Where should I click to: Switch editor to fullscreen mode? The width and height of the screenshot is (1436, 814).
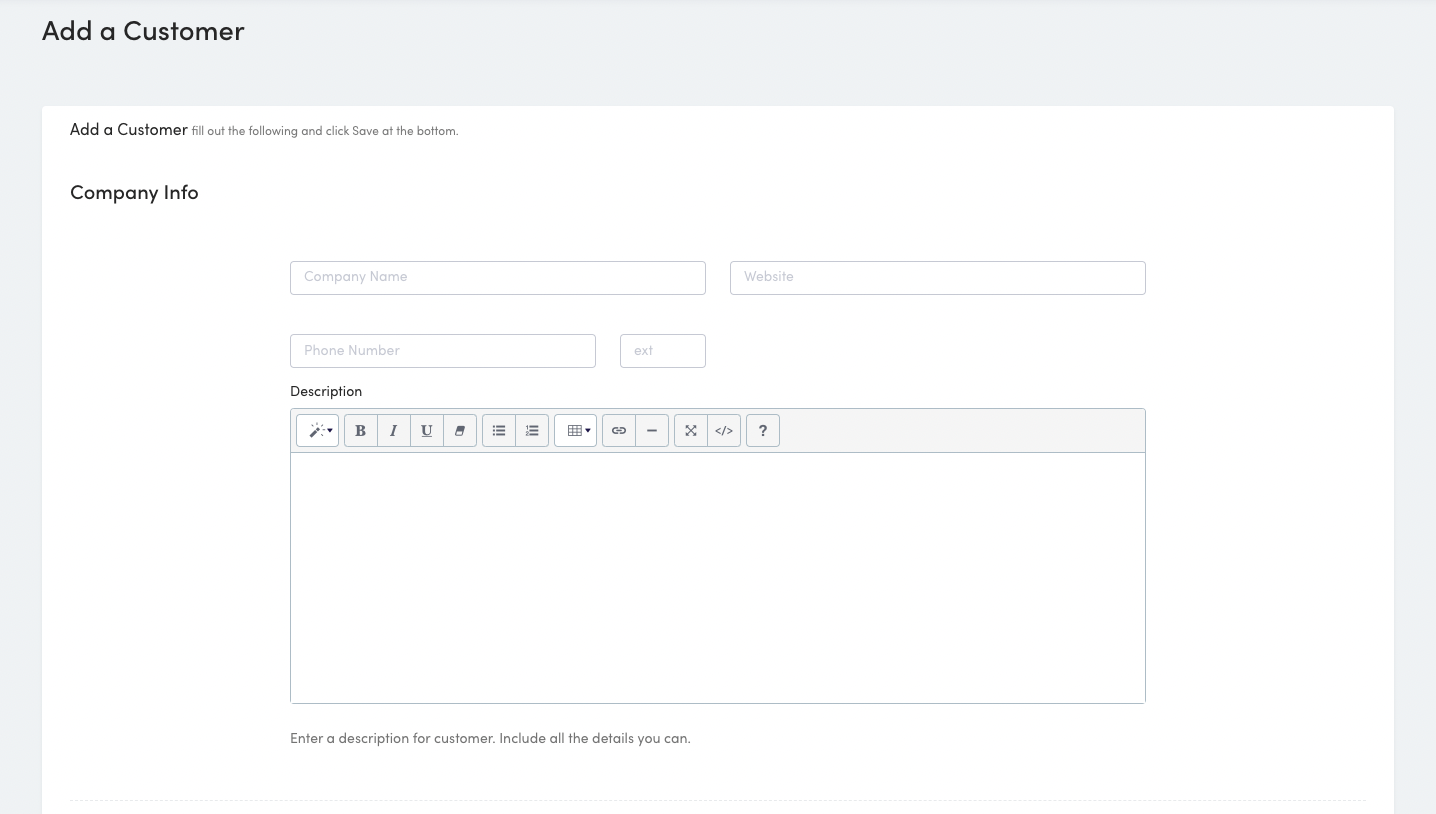point(691,431)
